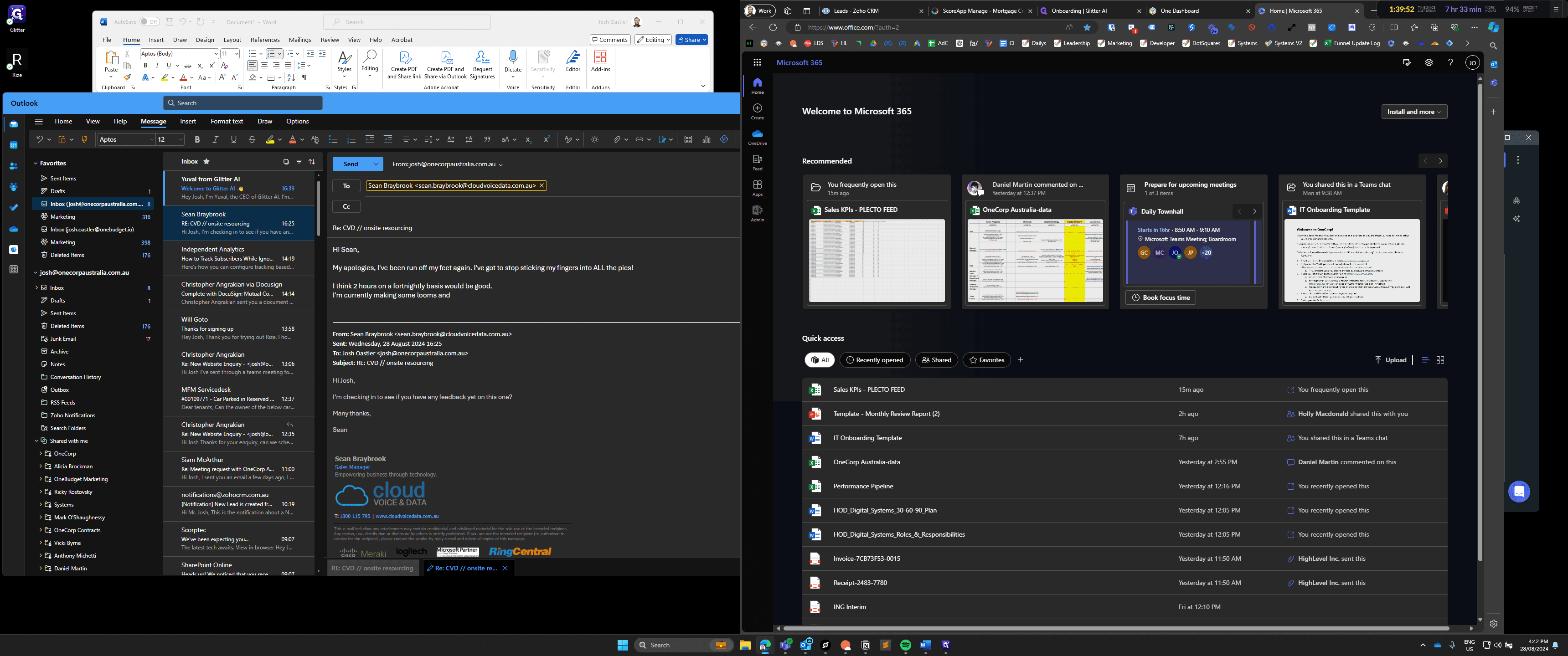Toggle the Inbox favorite star in Outlook
1568x656 pixels.
[206, 162]
